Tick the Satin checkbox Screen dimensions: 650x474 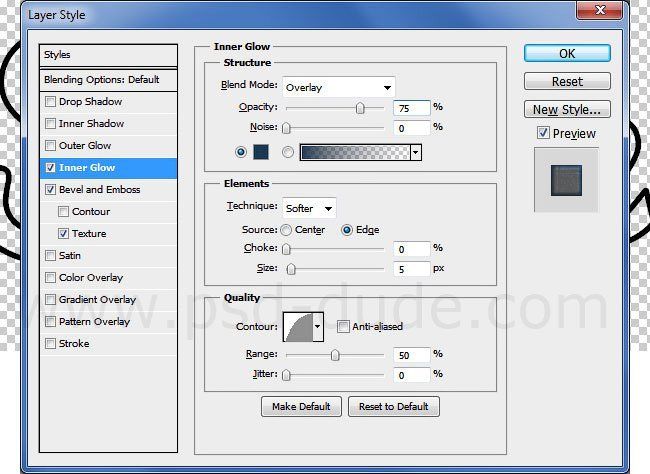pos(50,255)
